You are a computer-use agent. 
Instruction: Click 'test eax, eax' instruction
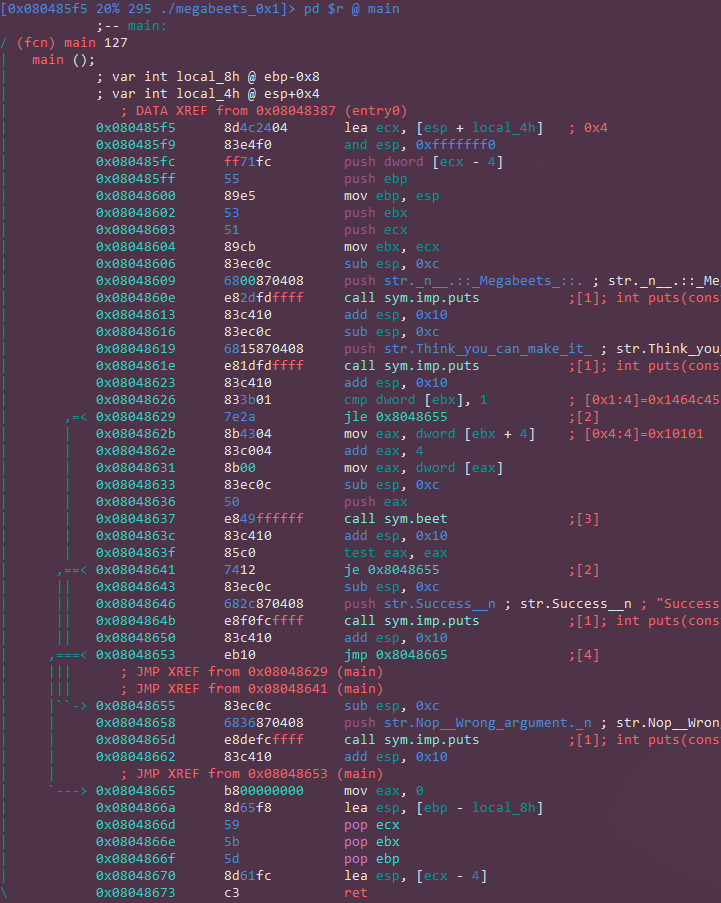click(396, 553)
